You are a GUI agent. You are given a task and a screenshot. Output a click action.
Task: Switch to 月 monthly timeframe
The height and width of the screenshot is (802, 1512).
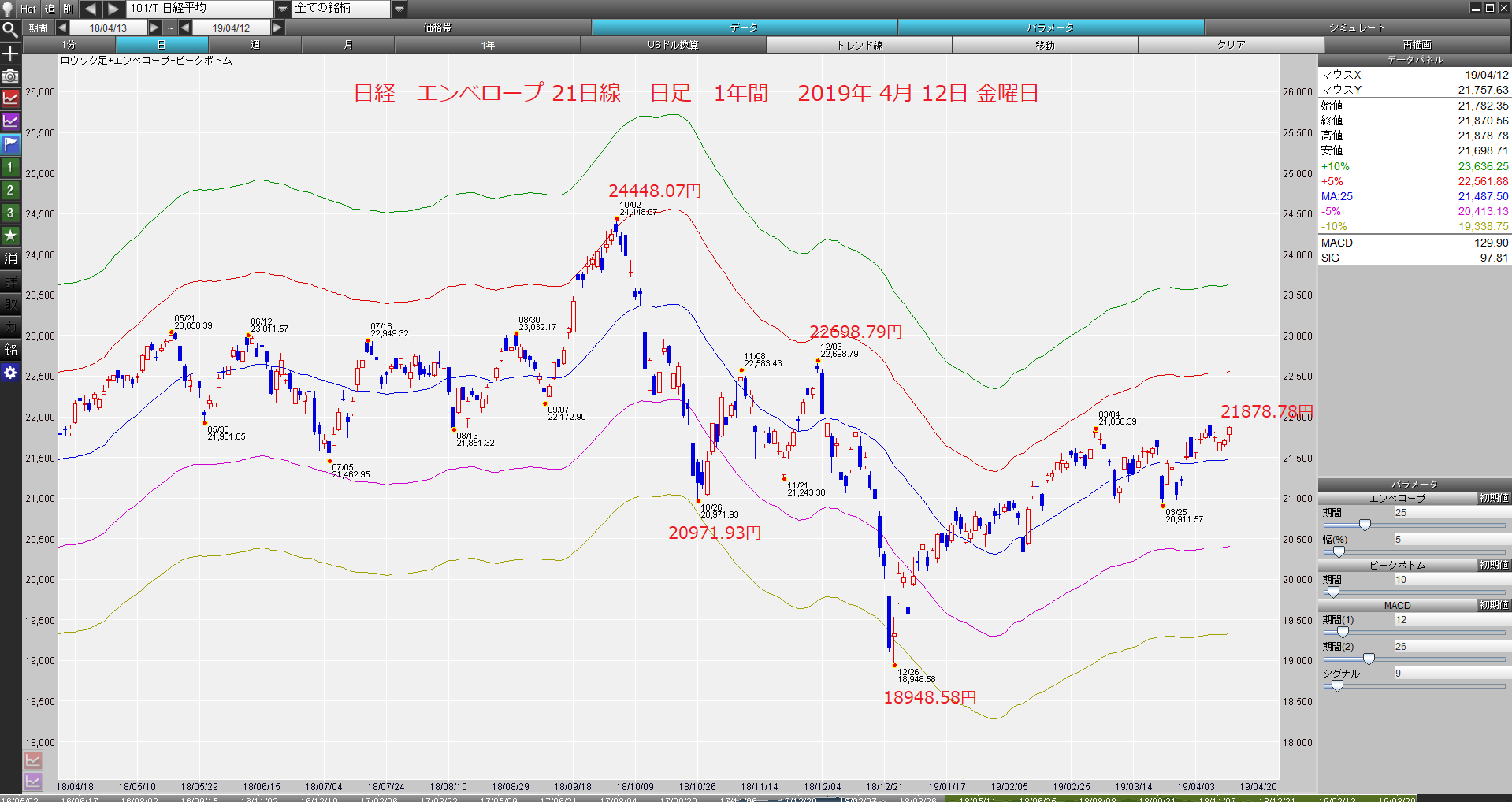point(348,45)
